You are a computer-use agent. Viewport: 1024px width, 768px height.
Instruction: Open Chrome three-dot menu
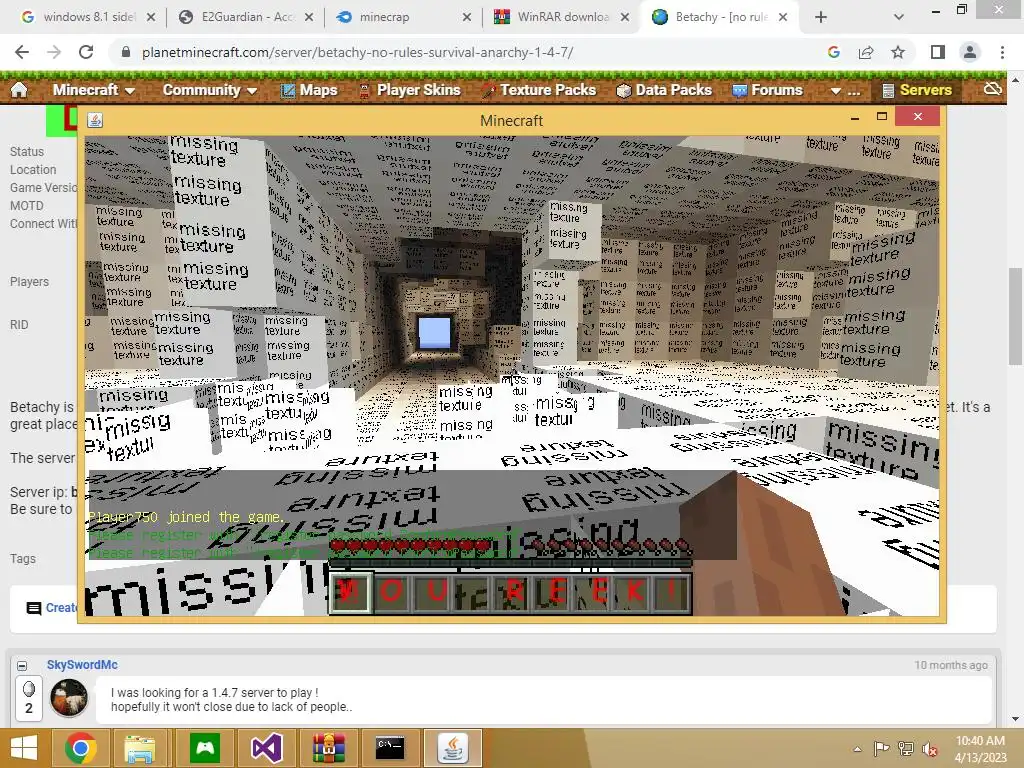click(1002, 52)
